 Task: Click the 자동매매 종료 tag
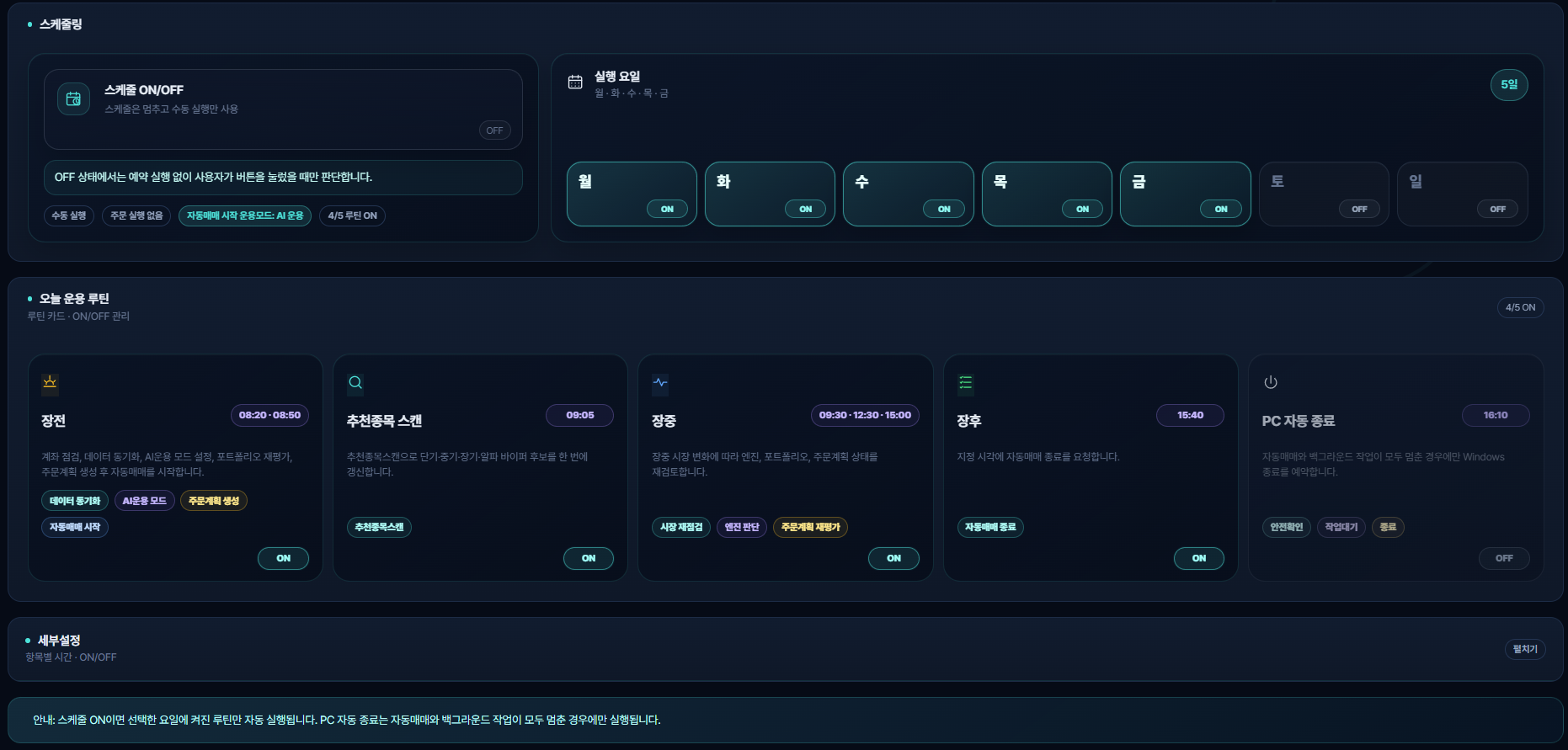click(x=990, y=527)
